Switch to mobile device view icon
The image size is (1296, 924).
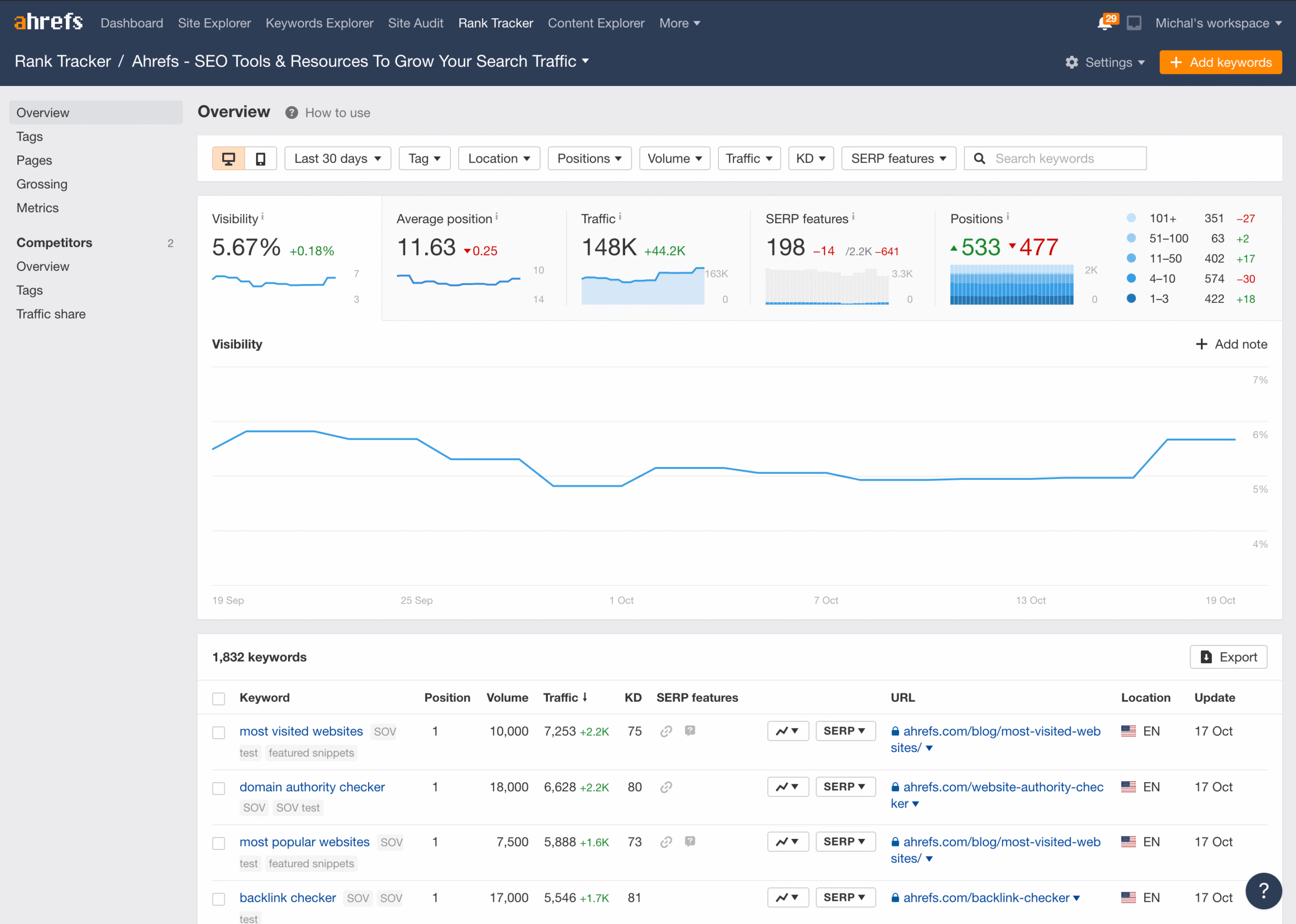pyautogui.click(x=261, y=159)
